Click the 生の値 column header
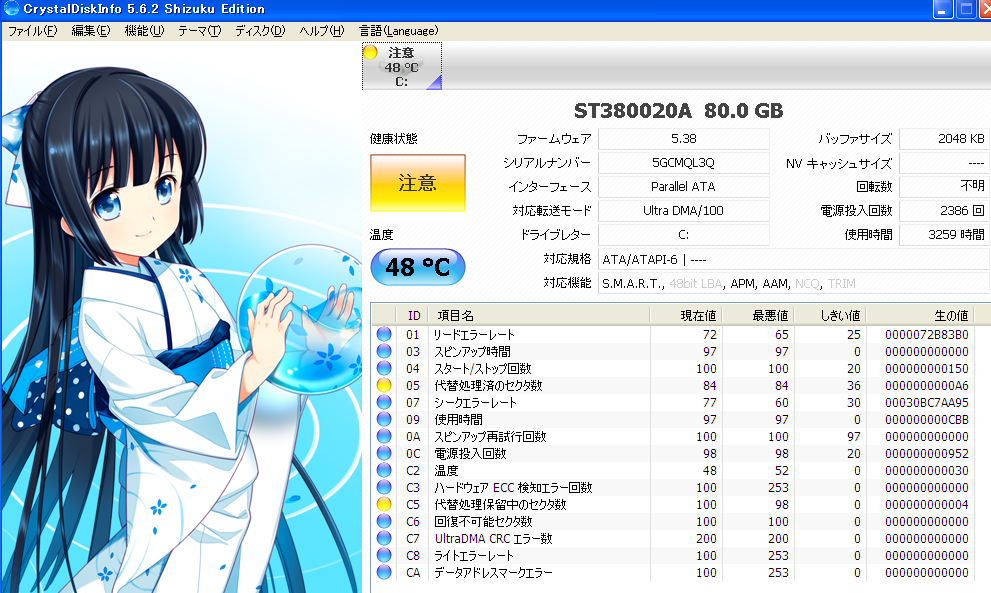This screenshot has width=991, height=593. [x=920, y=315]
